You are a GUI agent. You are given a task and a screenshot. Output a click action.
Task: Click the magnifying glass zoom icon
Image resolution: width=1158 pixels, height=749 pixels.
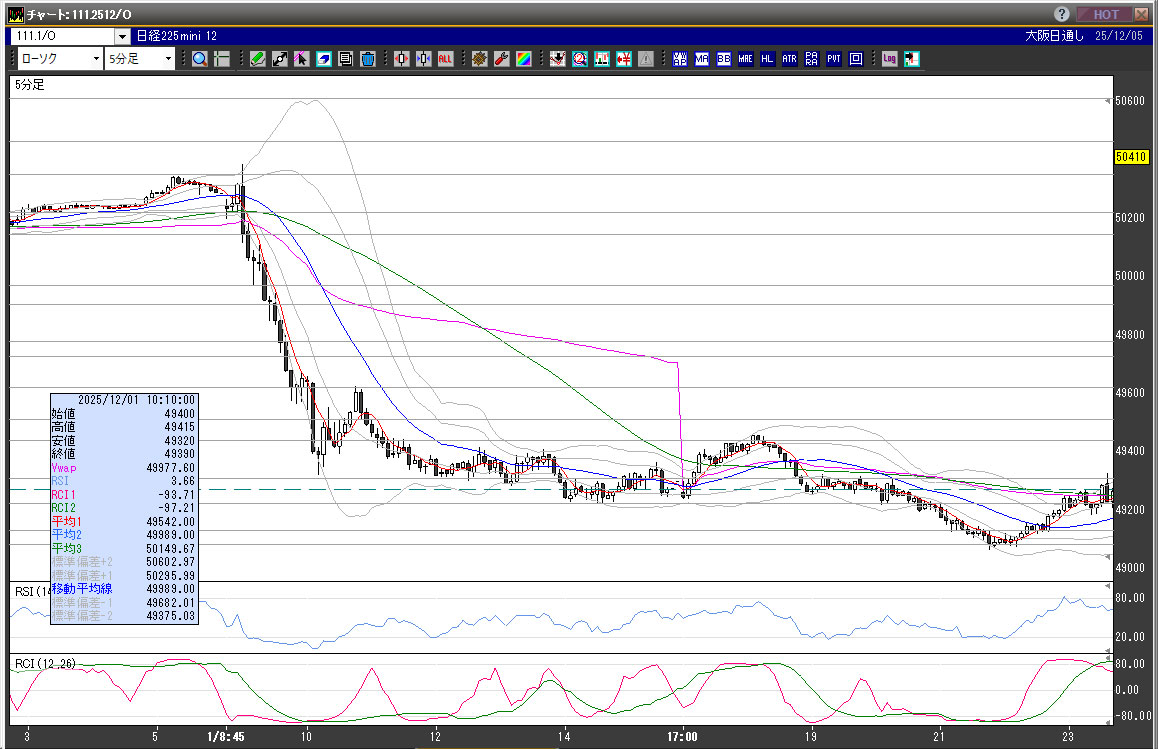tap(200, 59)
